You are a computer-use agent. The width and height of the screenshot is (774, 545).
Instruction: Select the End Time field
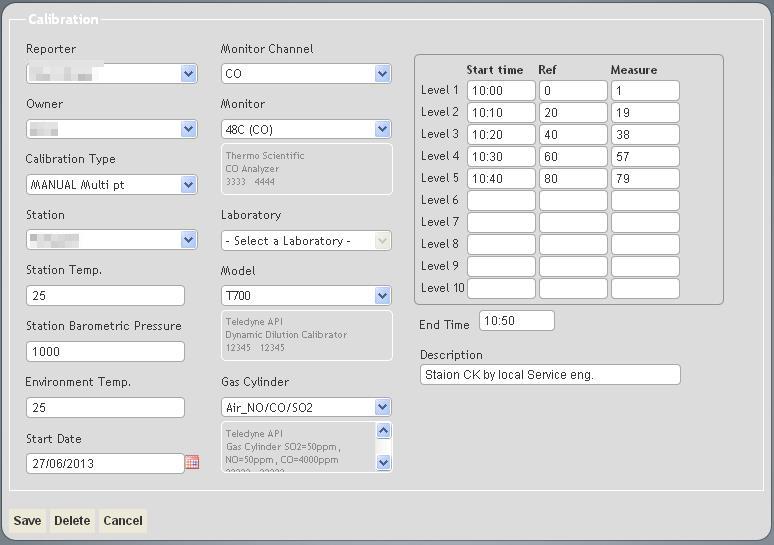pyautogui.click(x=516, y=321)
